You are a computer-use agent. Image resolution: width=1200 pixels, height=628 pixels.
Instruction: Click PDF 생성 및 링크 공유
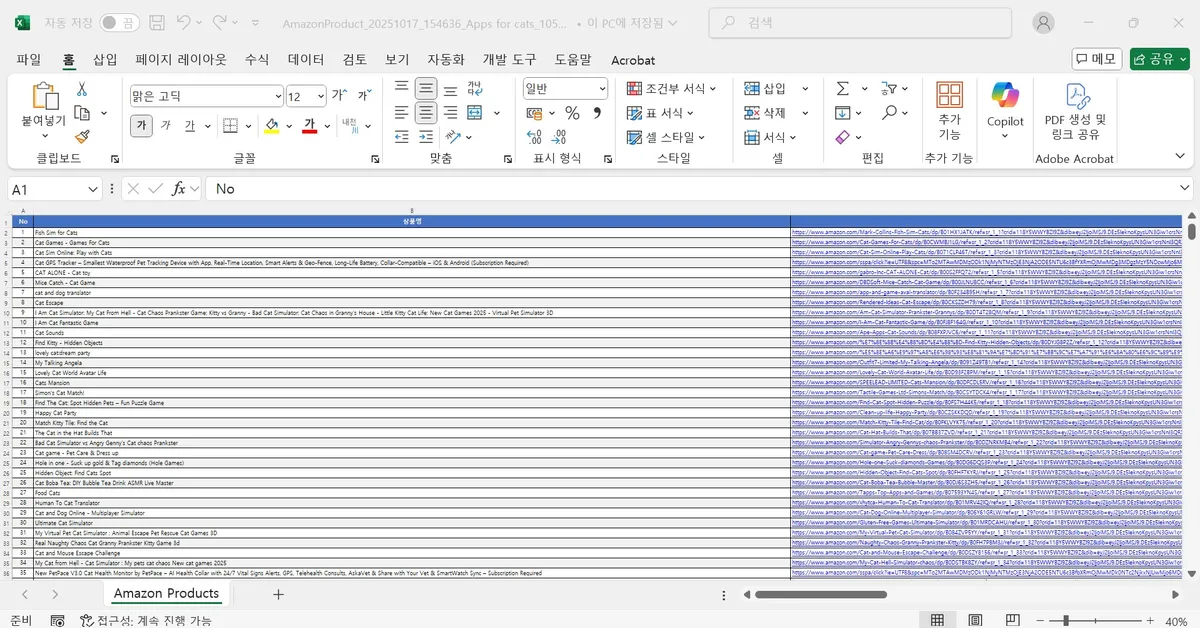pos(1075,111)
